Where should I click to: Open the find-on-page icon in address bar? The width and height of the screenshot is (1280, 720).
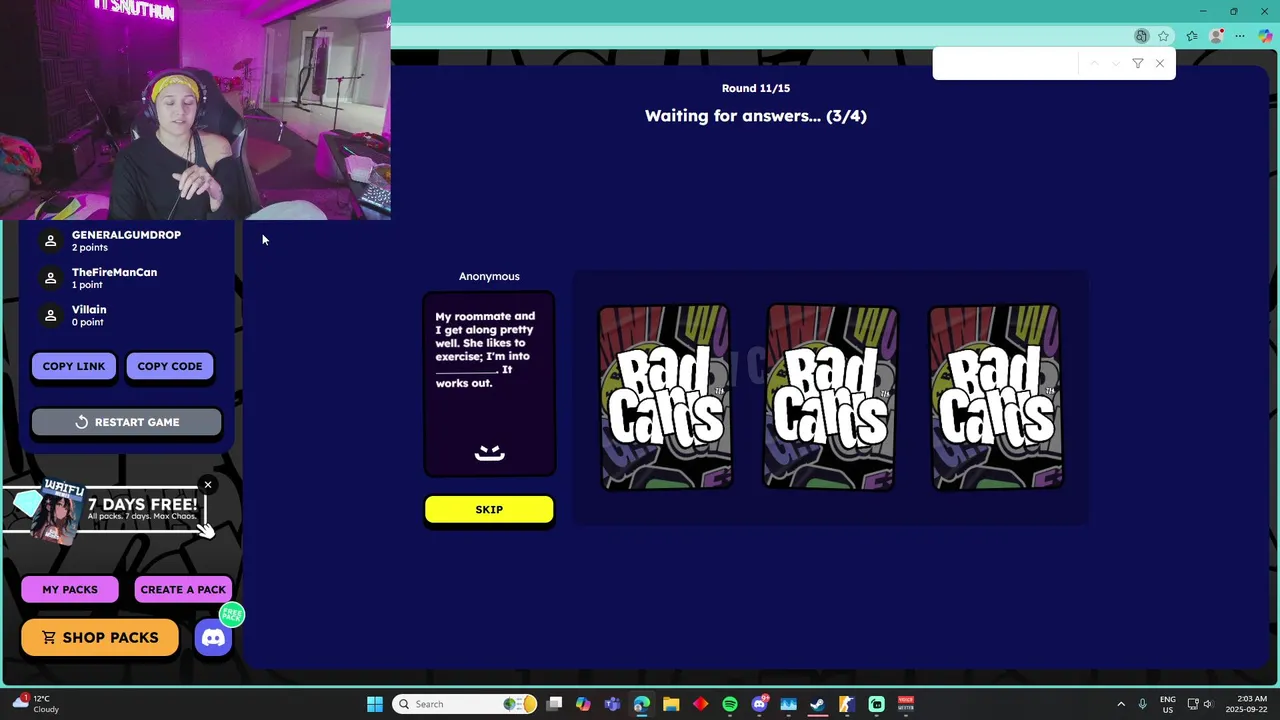[x=1141, y=36]
